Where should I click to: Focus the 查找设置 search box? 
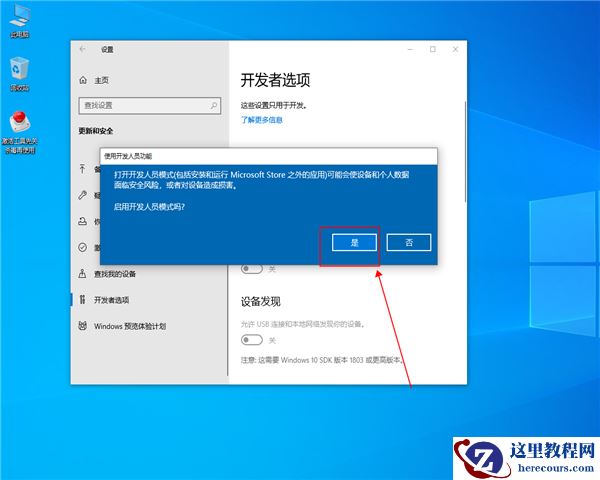(150, 105)
